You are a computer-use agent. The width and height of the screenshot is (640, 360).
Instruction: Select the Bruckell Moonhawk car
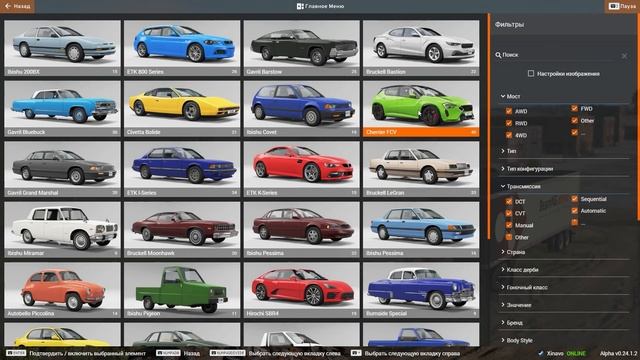click(x=182, y=229)
